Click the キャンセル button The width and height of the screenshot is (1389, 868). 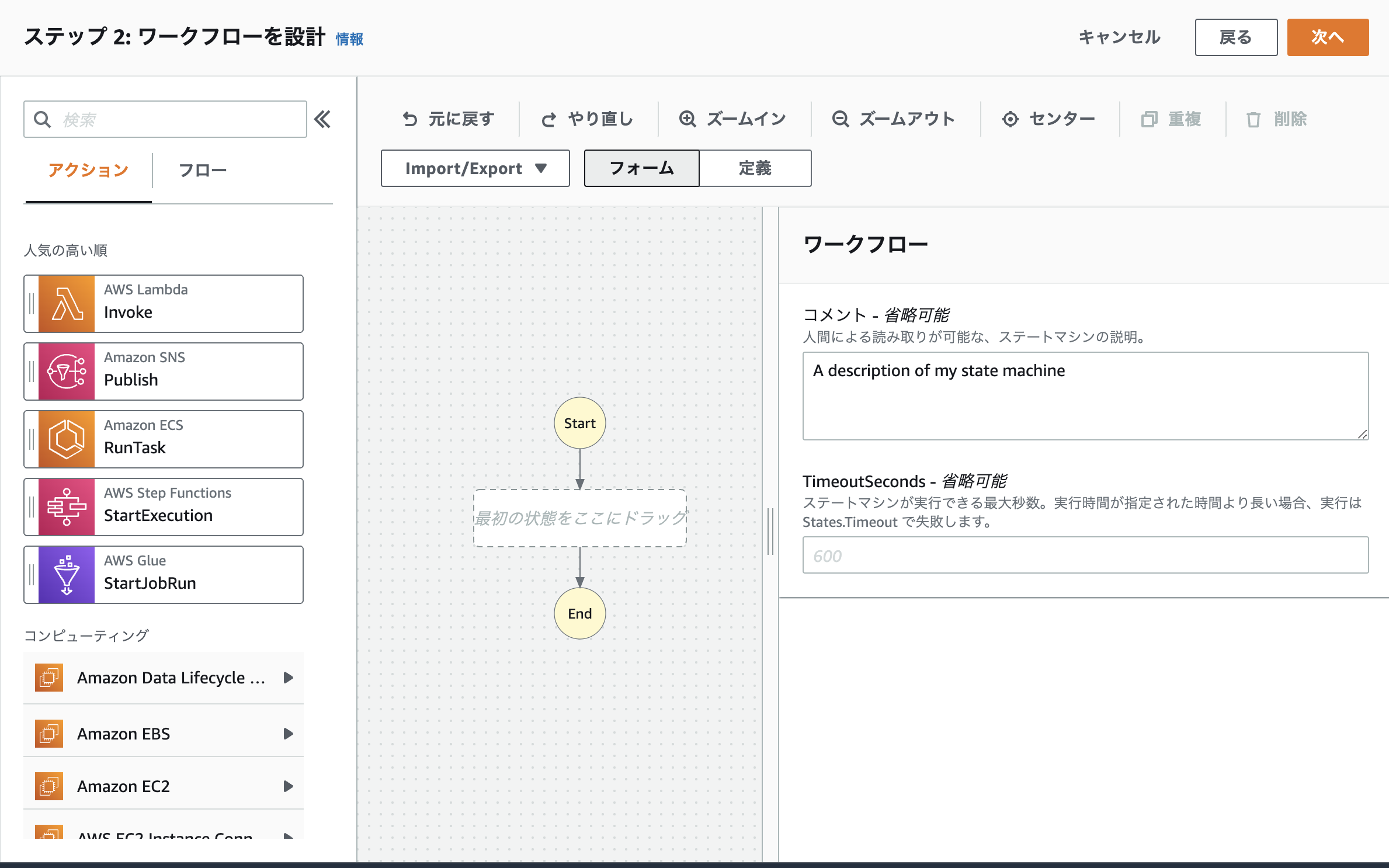point(1119,37)
